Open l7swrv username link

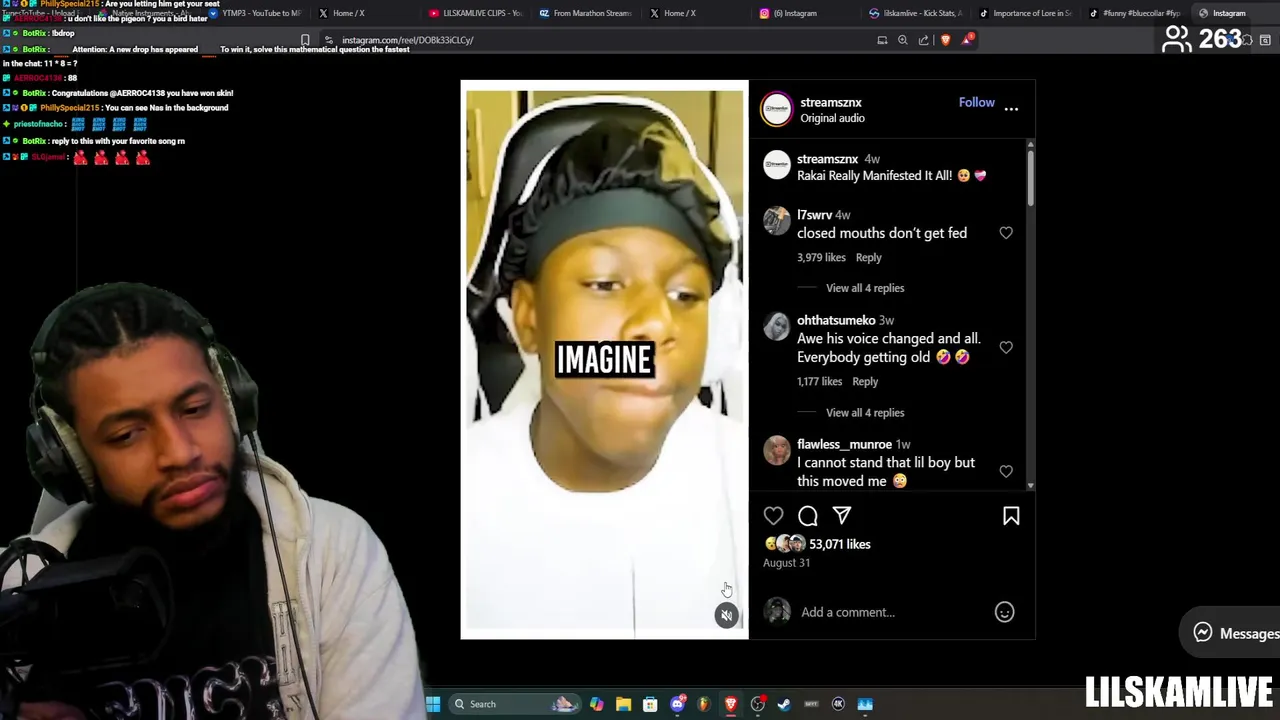click(x=814, y=215)
